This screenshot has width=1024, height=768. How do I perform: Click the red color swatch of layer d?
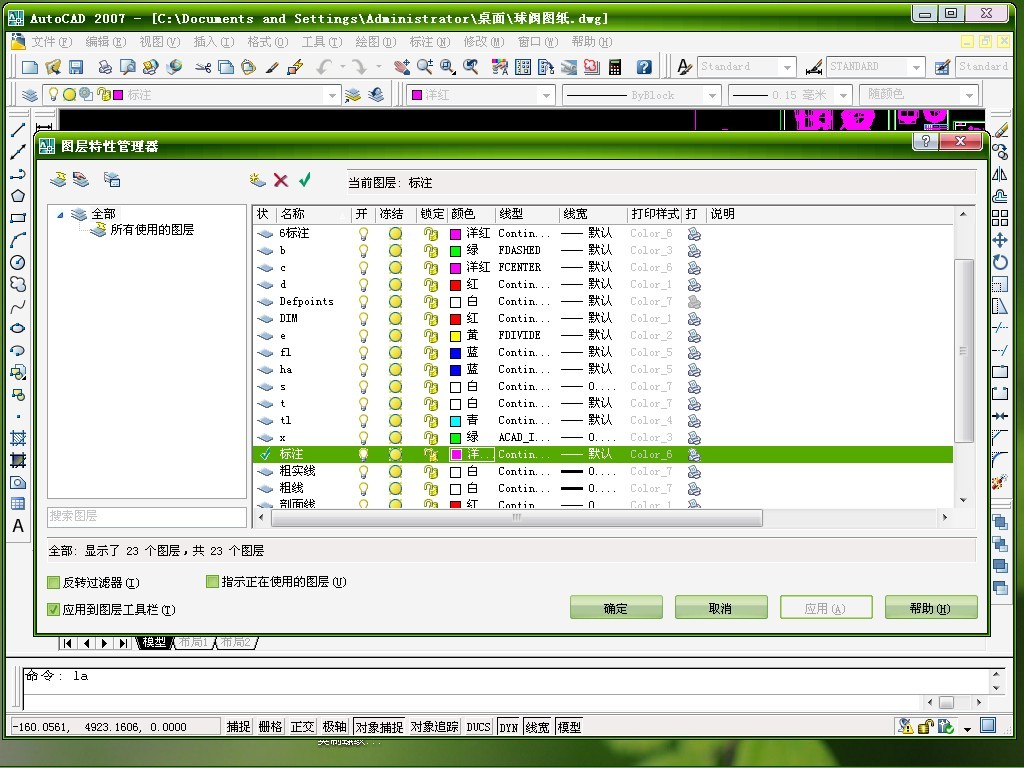455,285
